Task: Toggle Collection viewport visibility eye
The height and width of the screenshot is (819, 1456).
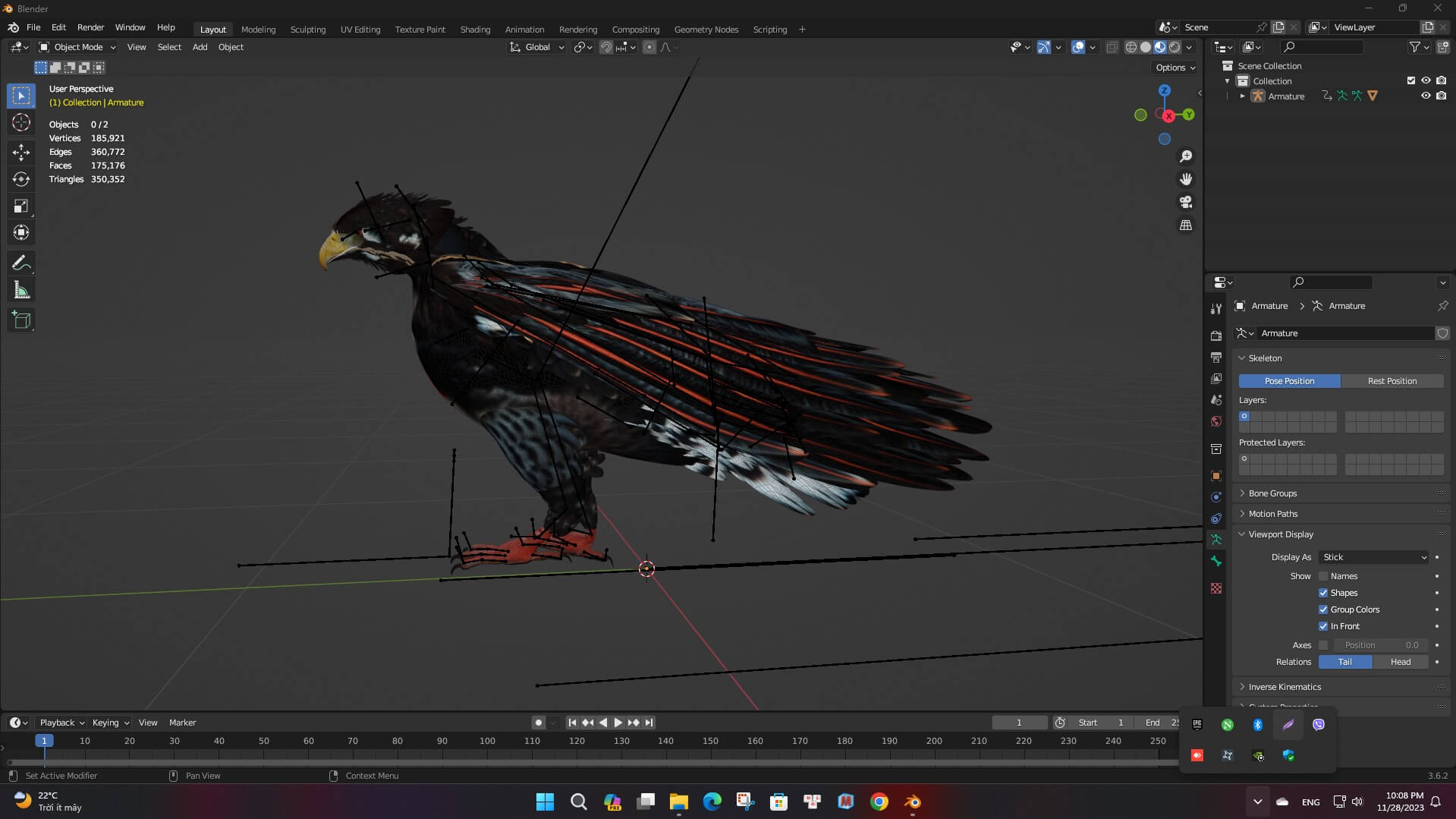Action: point(1426,80)
